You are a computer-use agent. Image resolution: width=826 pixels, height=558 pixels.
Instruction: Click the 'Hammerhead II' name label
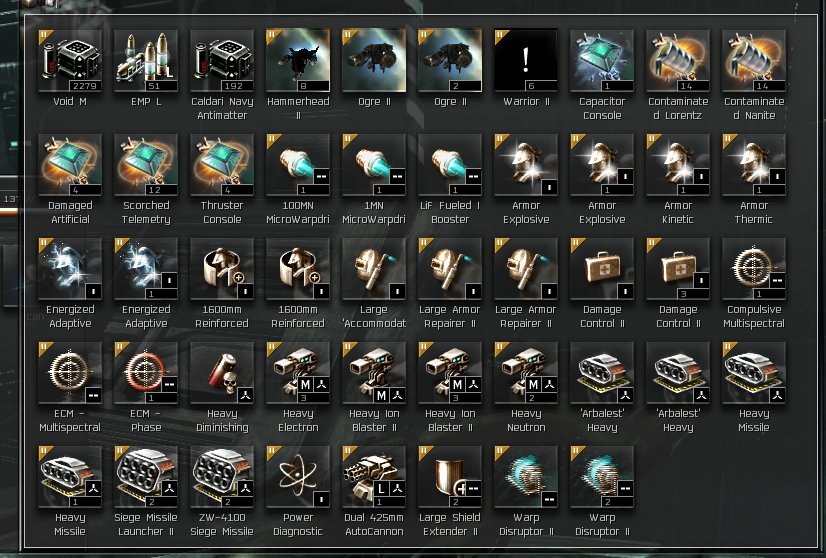pyautogui.click(x=298, y=108)
